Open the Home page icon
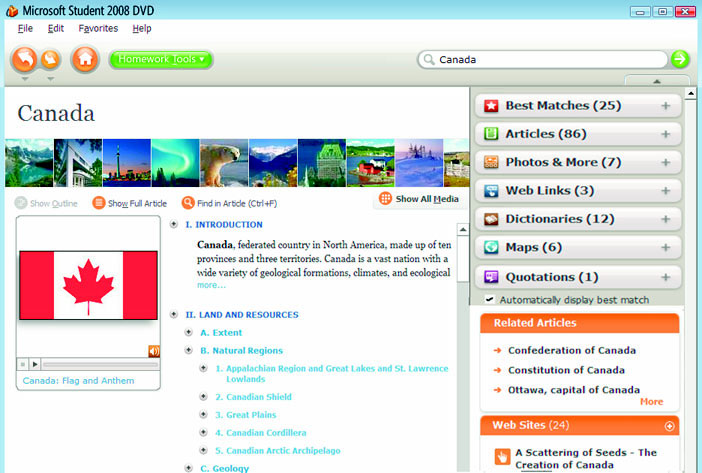702x473 pixels. click(x=85, y=59)
